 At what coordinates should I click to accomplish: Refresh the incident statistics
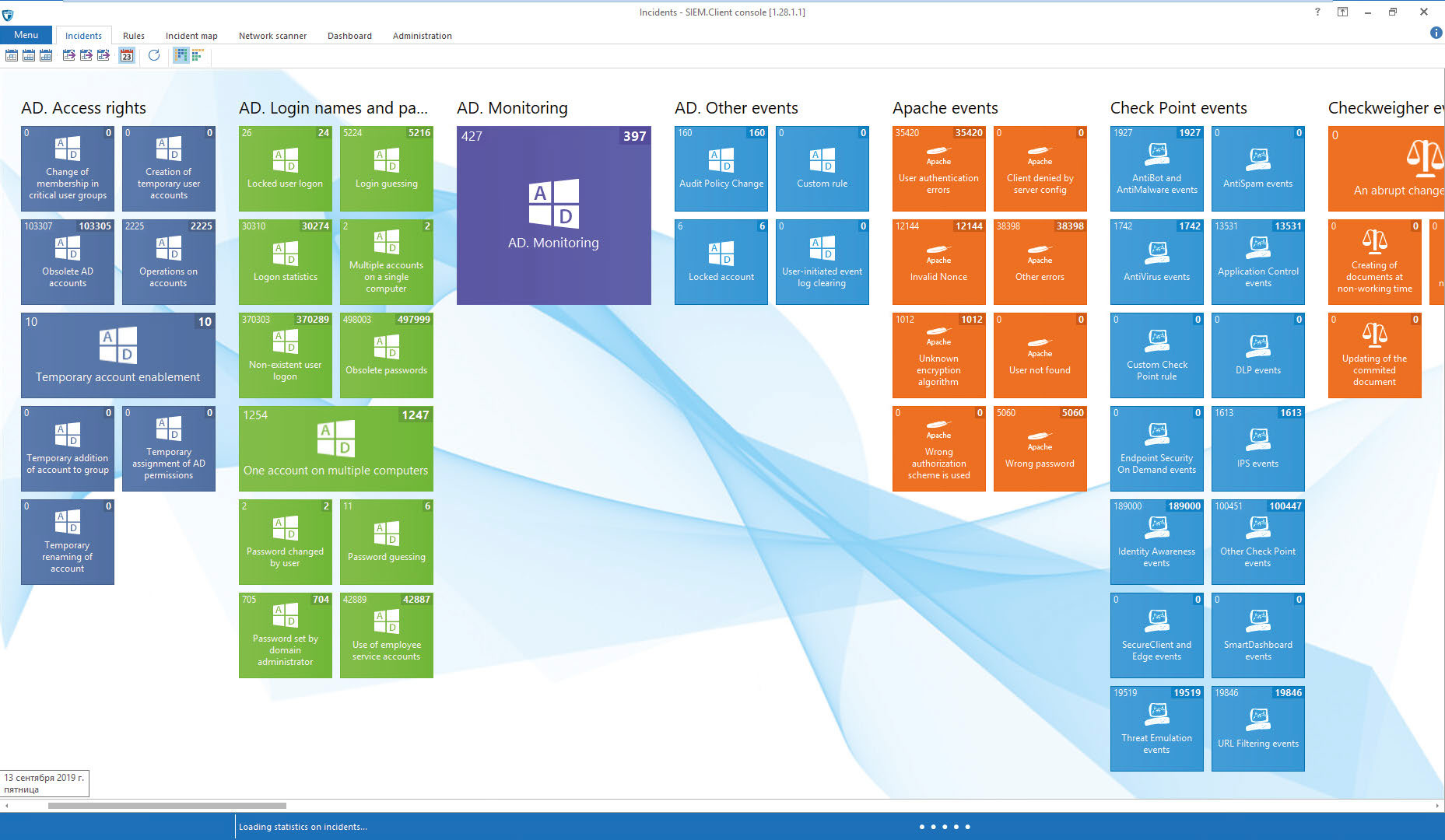pyautogui.click(x=154, y=55)
